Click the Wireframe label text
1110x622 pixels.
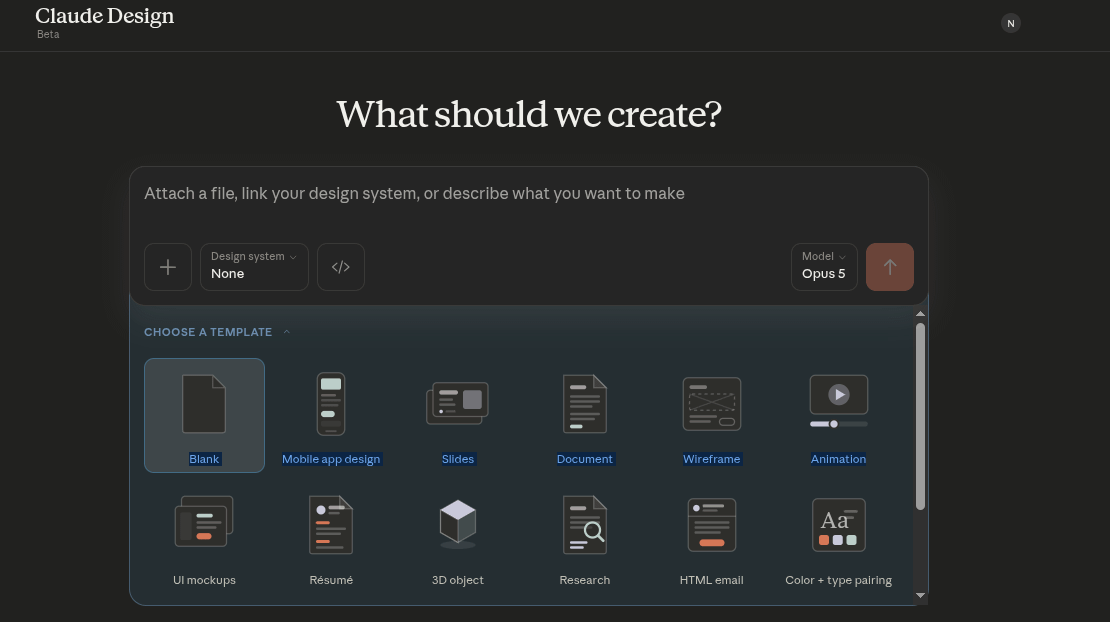[x=711, y=459]
